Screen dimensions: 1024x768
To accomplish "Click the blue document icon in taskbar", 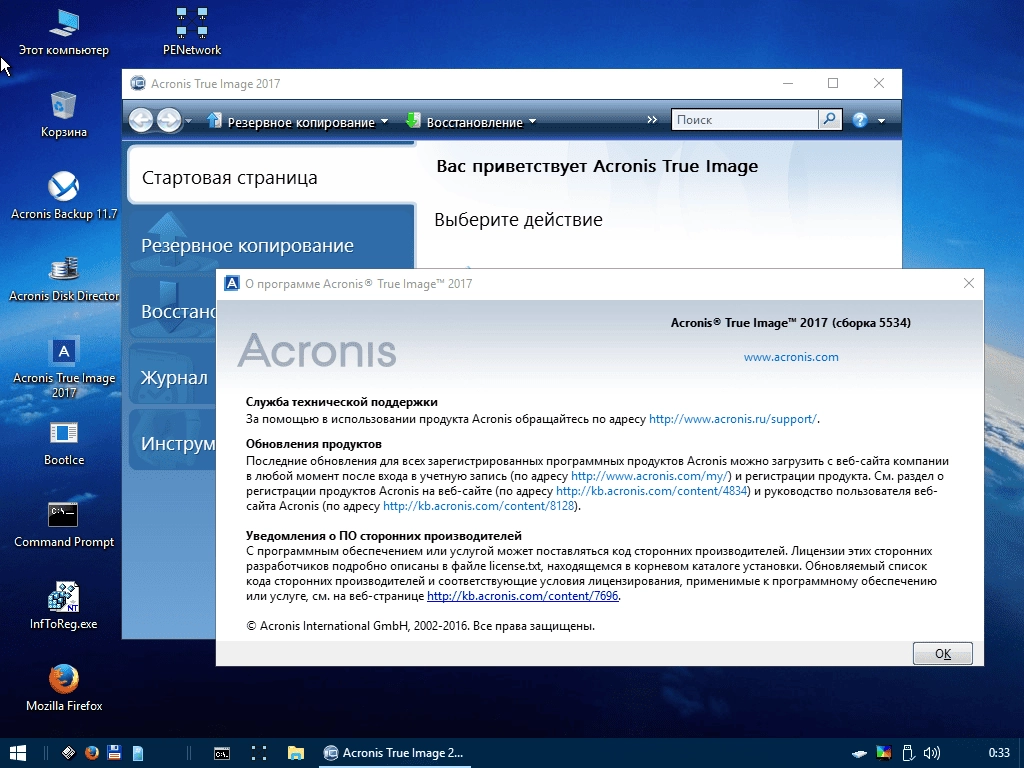I will 138,753.
